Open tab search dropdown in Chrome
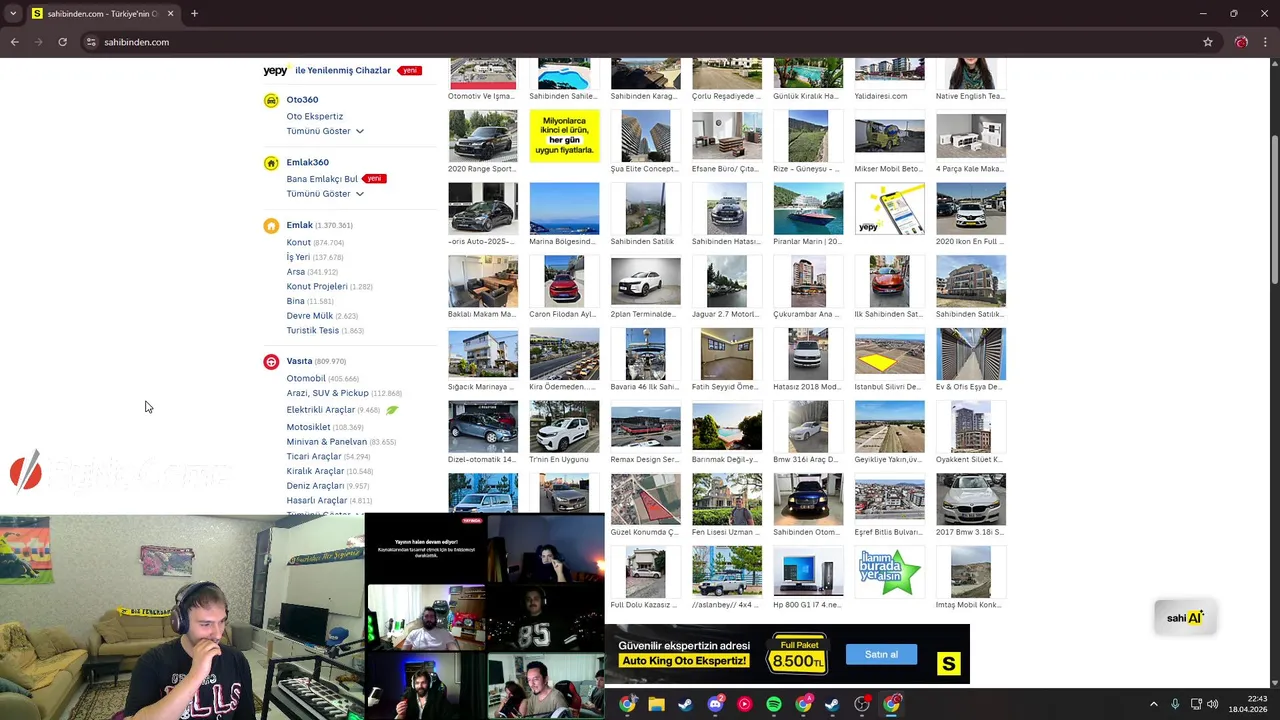 pyautogui.click(x=14, y=14)
